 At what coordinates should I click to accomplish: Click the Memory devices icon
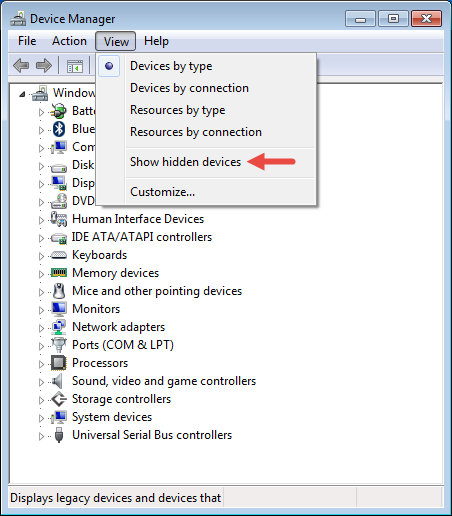59,273
